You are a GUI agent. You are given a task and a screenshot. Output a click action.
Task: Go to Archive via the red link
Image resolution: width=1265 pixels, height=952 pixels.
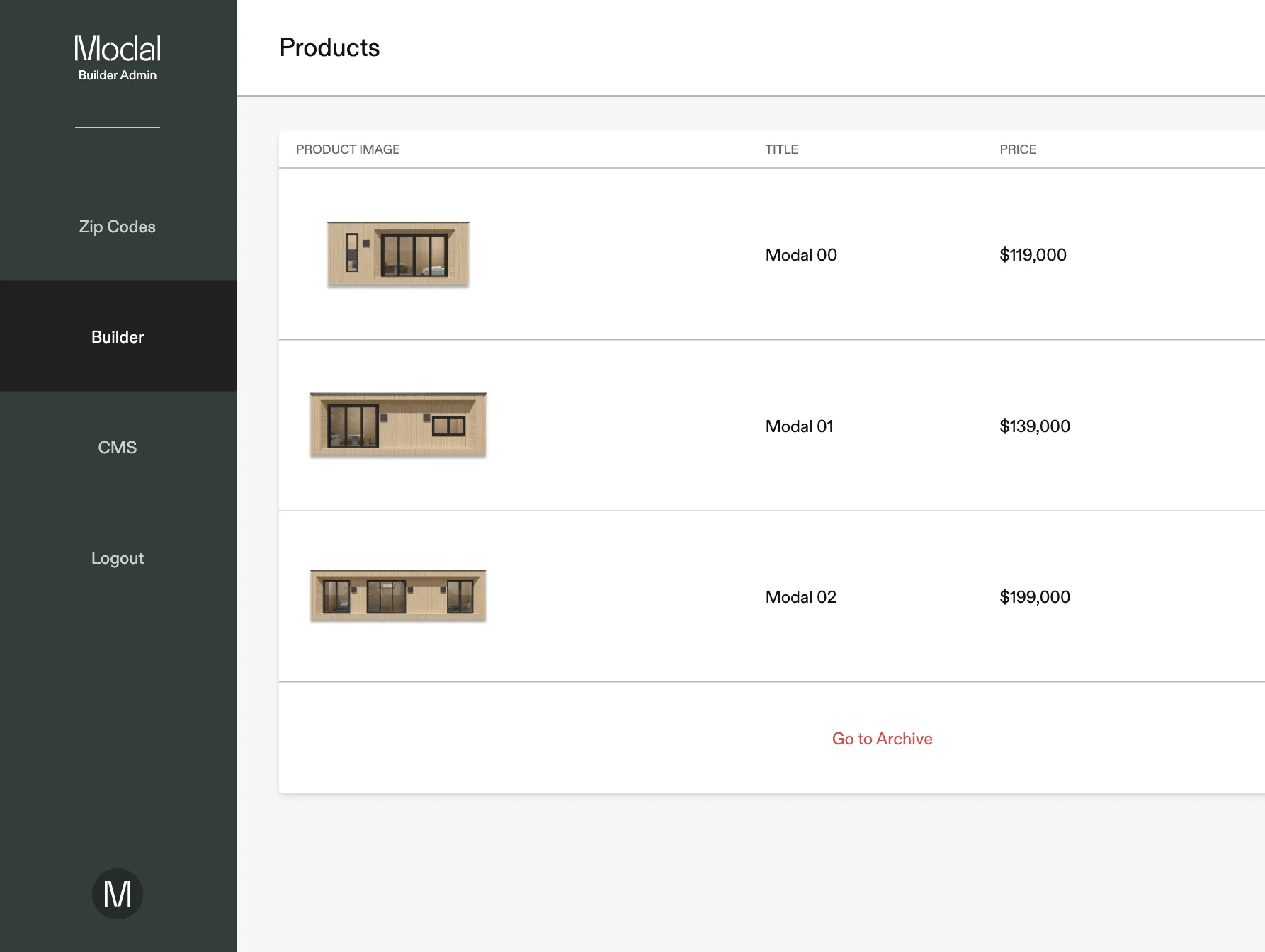point(882,738)
